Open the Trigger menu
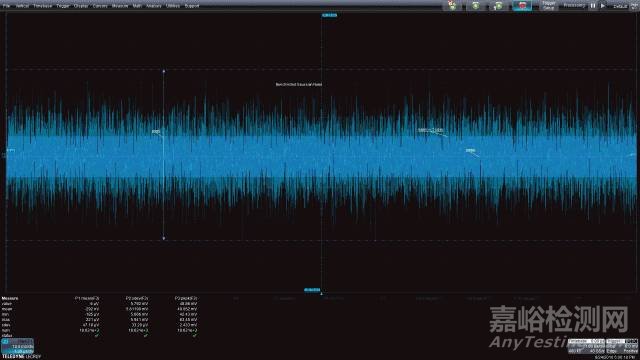The image size is (640, 360). [x=63, y=6]
